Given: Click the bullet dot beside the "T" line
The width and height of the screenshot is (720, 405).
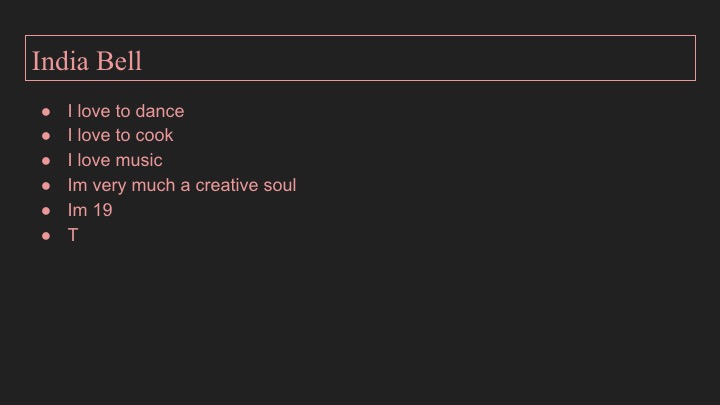Looking at the screenshot, I should [x=46, y=236].
